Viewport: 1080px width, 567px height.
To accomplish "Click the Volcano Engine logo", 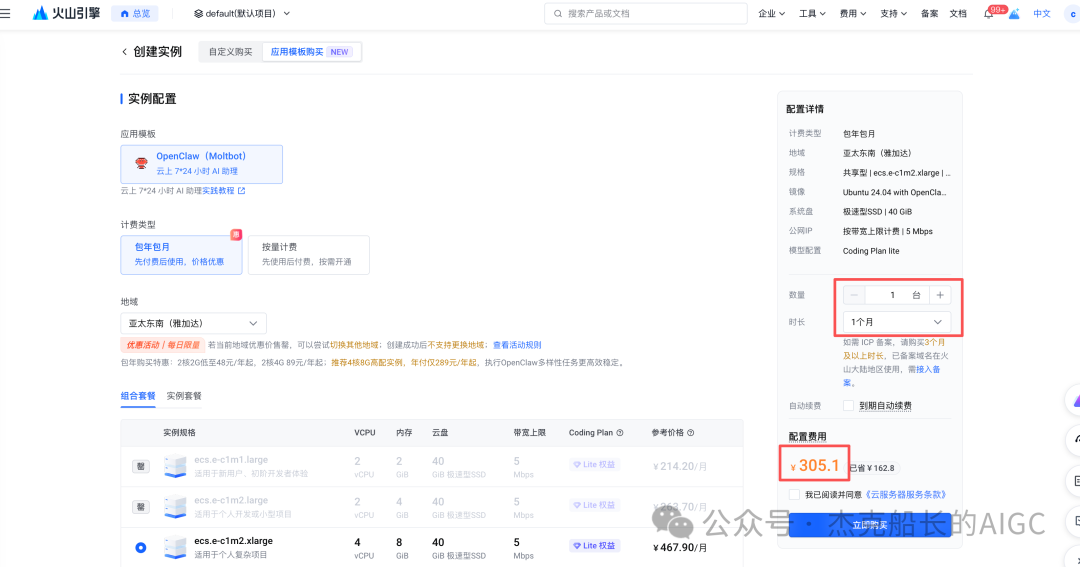I will (x=66, y=13).
